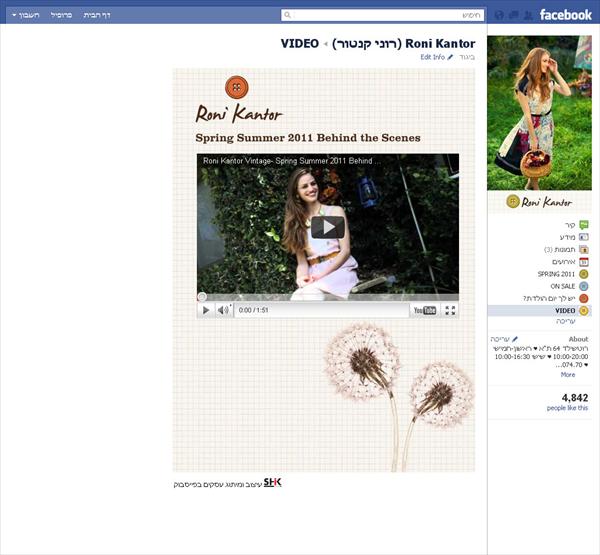
Task: Click עריכה link under VIDEO tab
Action: pos(566,322)
